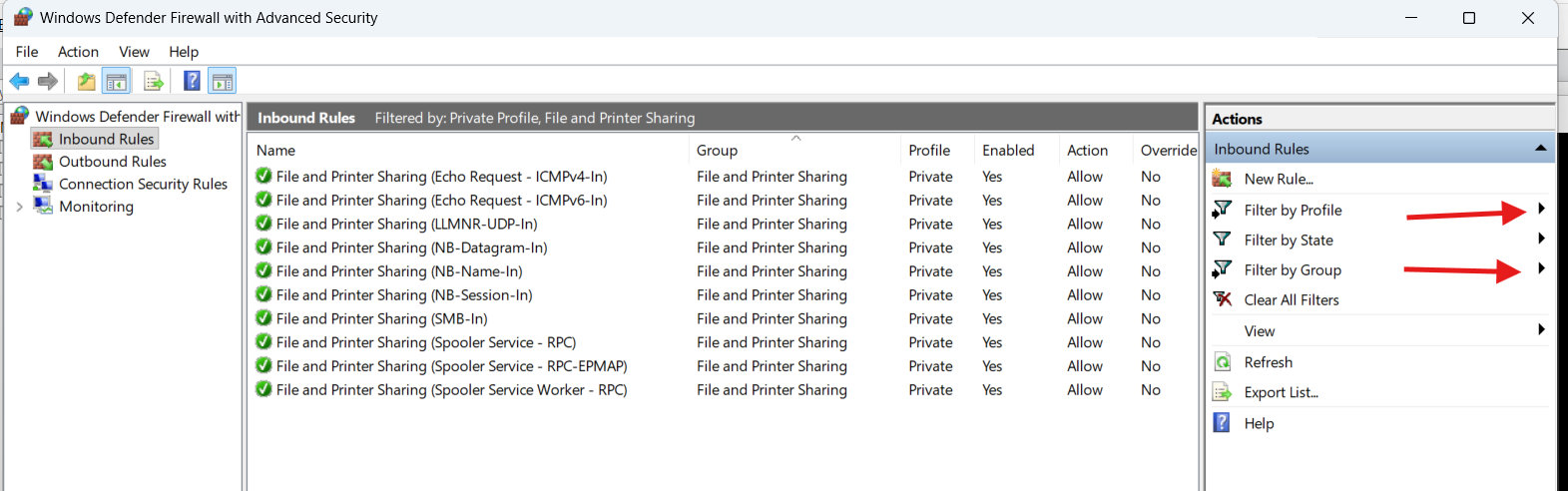Viewport: 1568px width, 491px height.
Task: Open the View menu in menu bar
Action: (x=134, y=52)
